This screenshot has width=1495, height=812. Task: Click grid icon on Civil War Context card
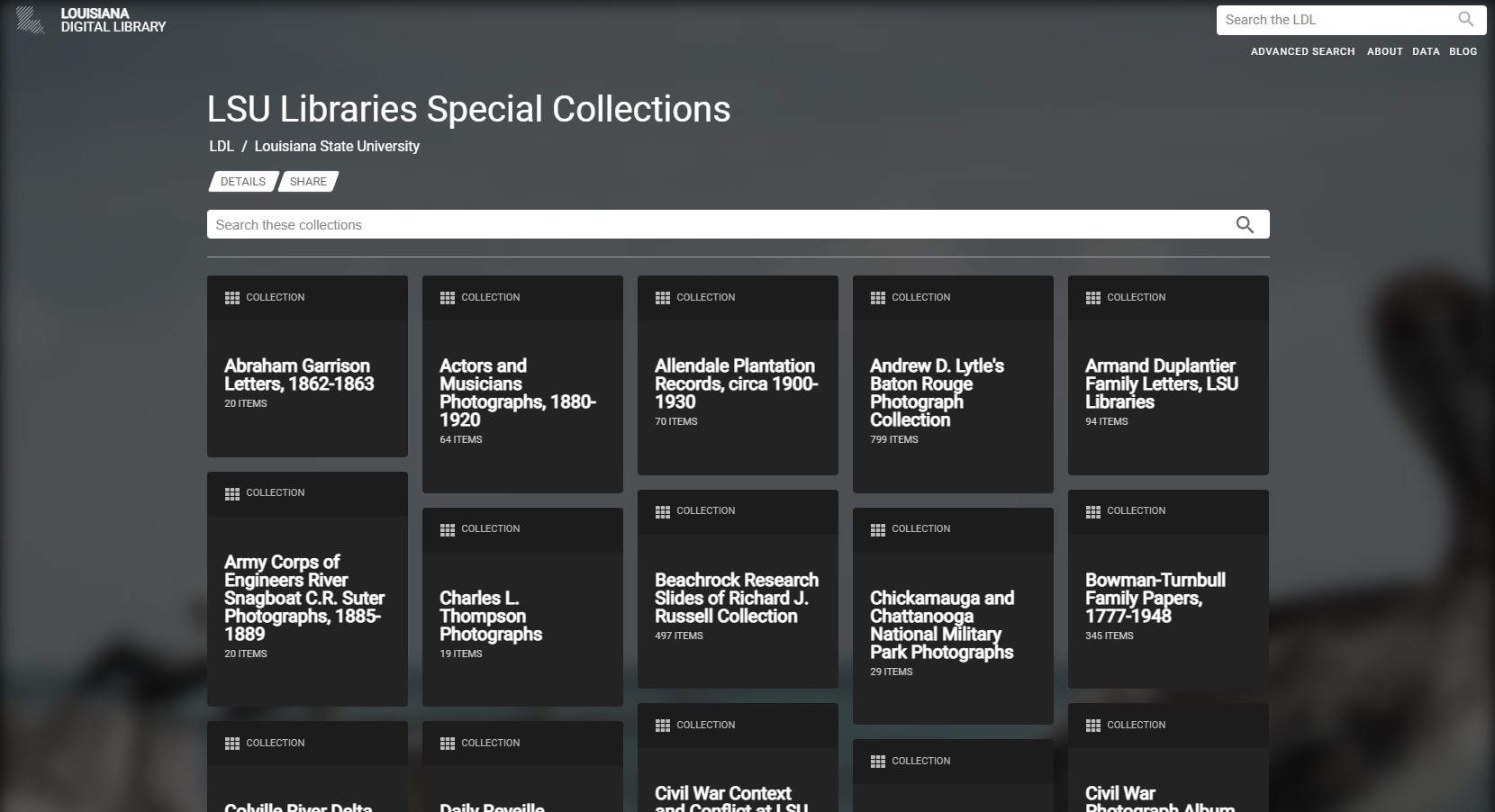663,726
